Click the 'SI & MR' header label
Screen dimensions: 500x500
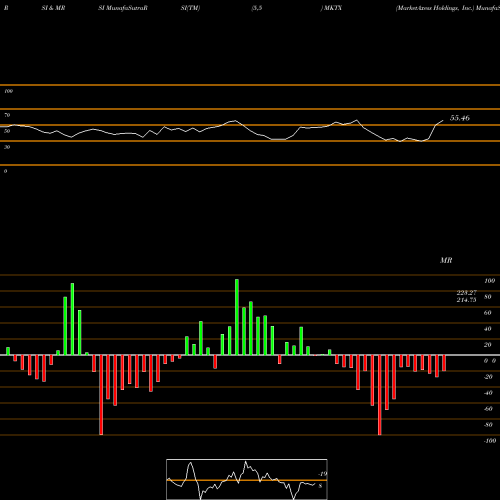coord(53,8)
